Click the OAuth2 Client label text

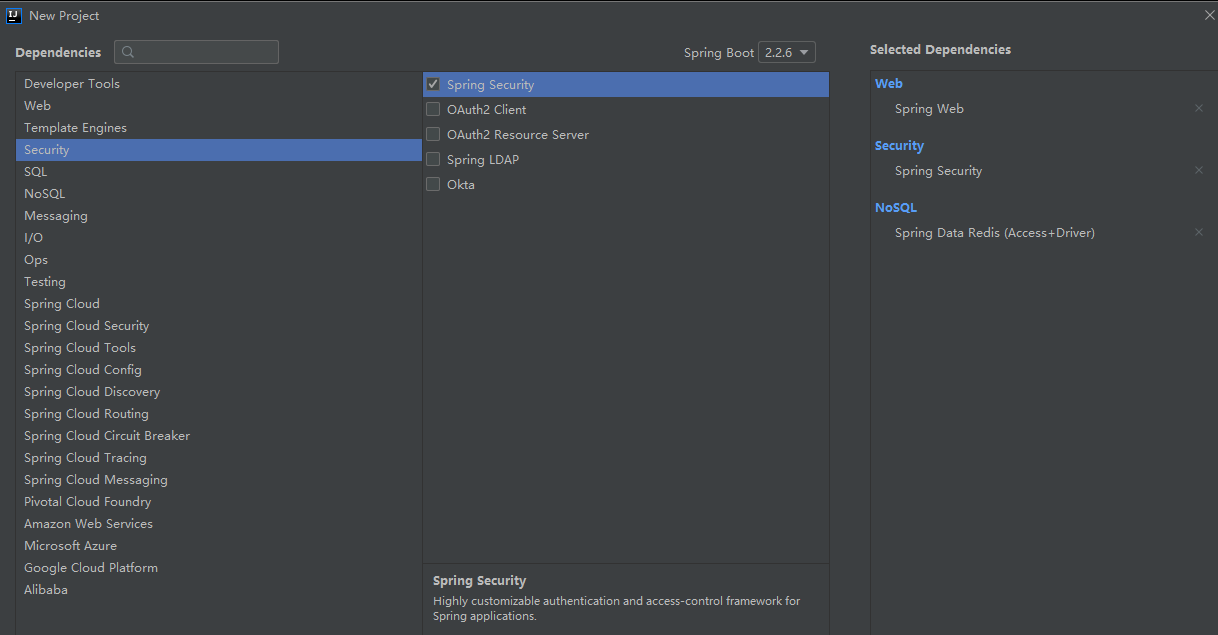[x=486, y=109]
